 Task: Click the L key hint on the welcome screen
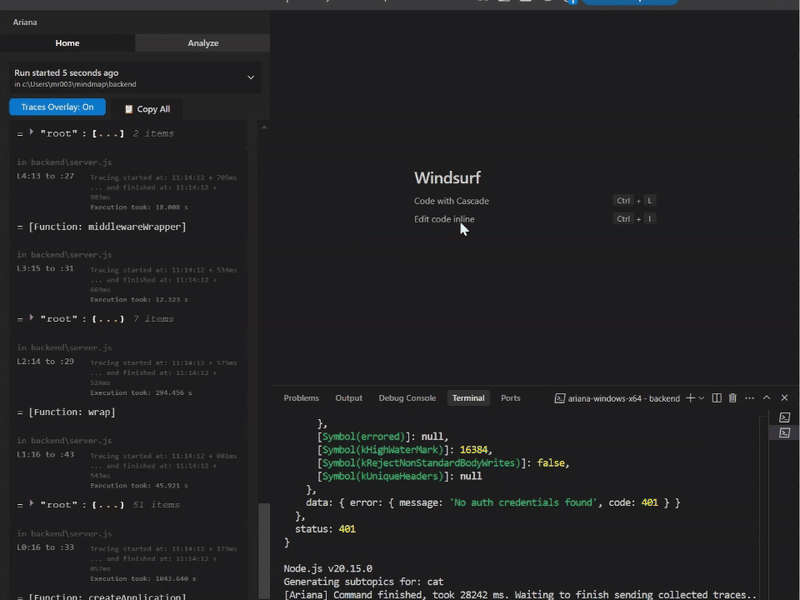point(649,201)
